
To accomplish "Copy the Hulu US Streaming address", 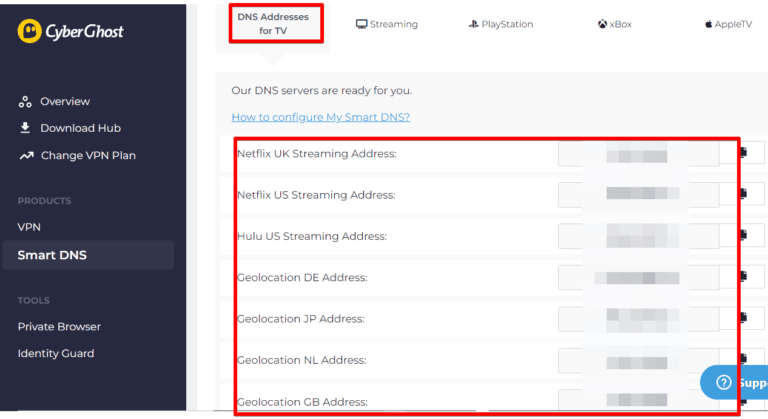I will coord(745,236).
